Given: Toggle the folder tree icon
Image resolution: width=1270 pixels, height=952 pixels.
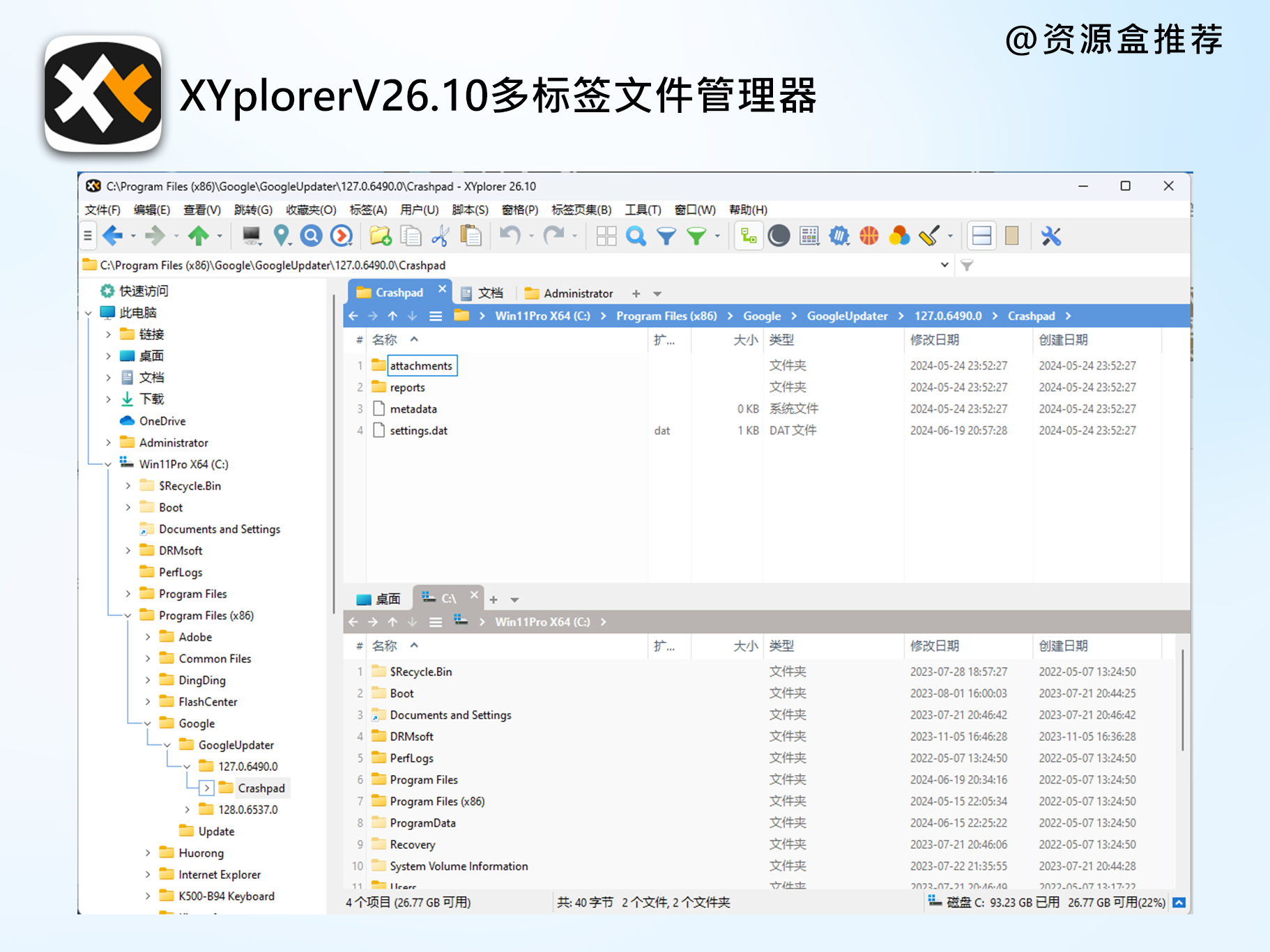Looking at the screenshot, I should 749,236.
